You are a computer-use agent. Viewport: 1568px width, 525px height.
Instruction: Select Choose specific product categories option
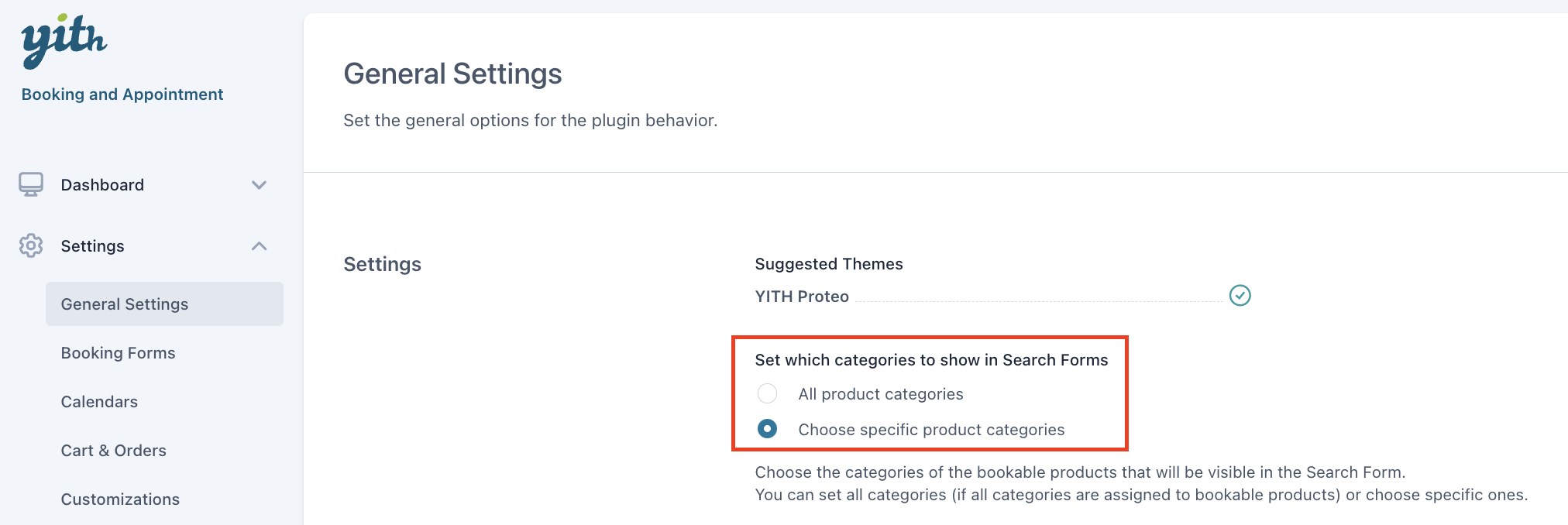point(767,429)
